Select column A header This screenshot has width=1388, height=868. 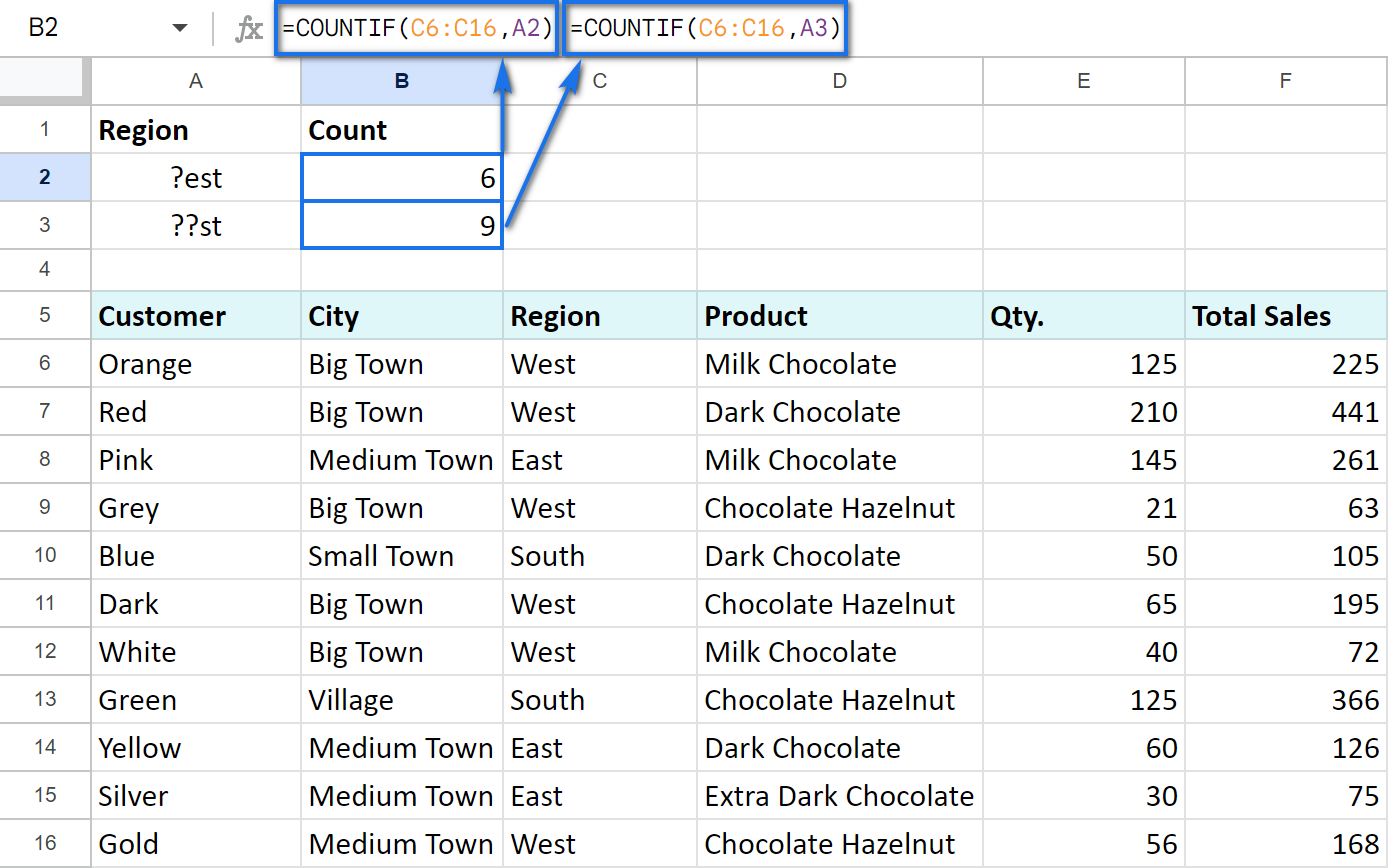tap(195, 81)
